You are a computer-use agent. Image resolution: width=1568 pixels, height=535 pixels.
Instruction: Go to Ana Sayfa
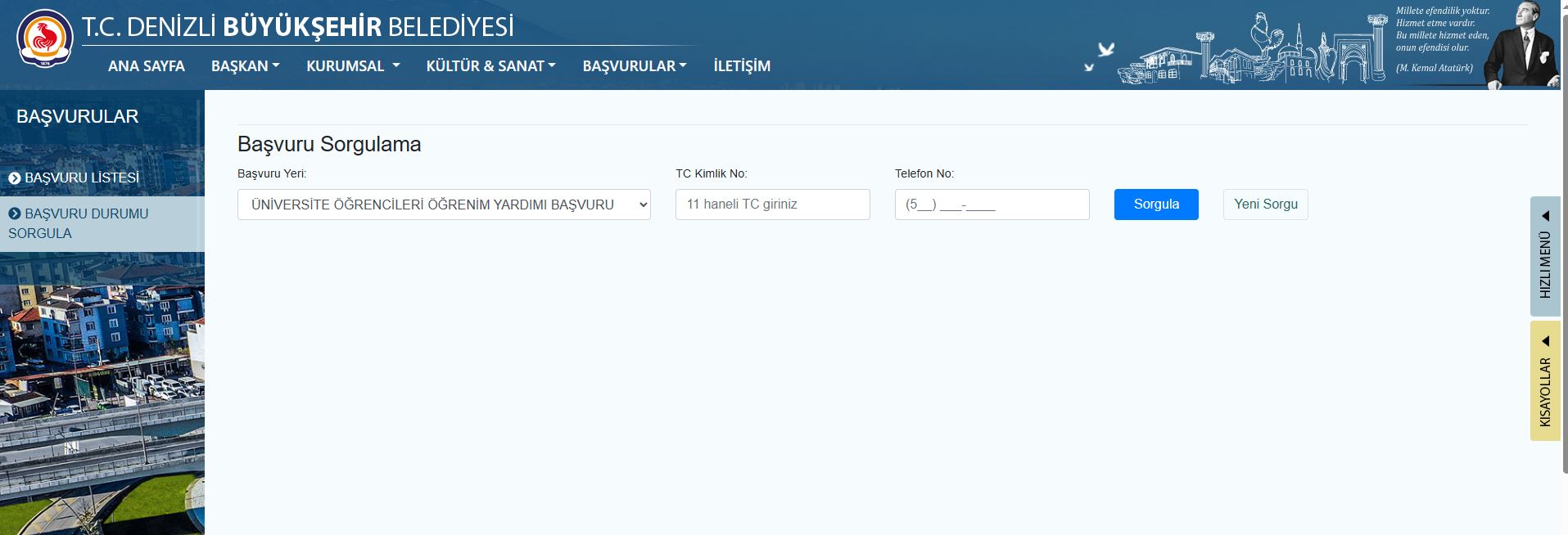coord(147,66)
